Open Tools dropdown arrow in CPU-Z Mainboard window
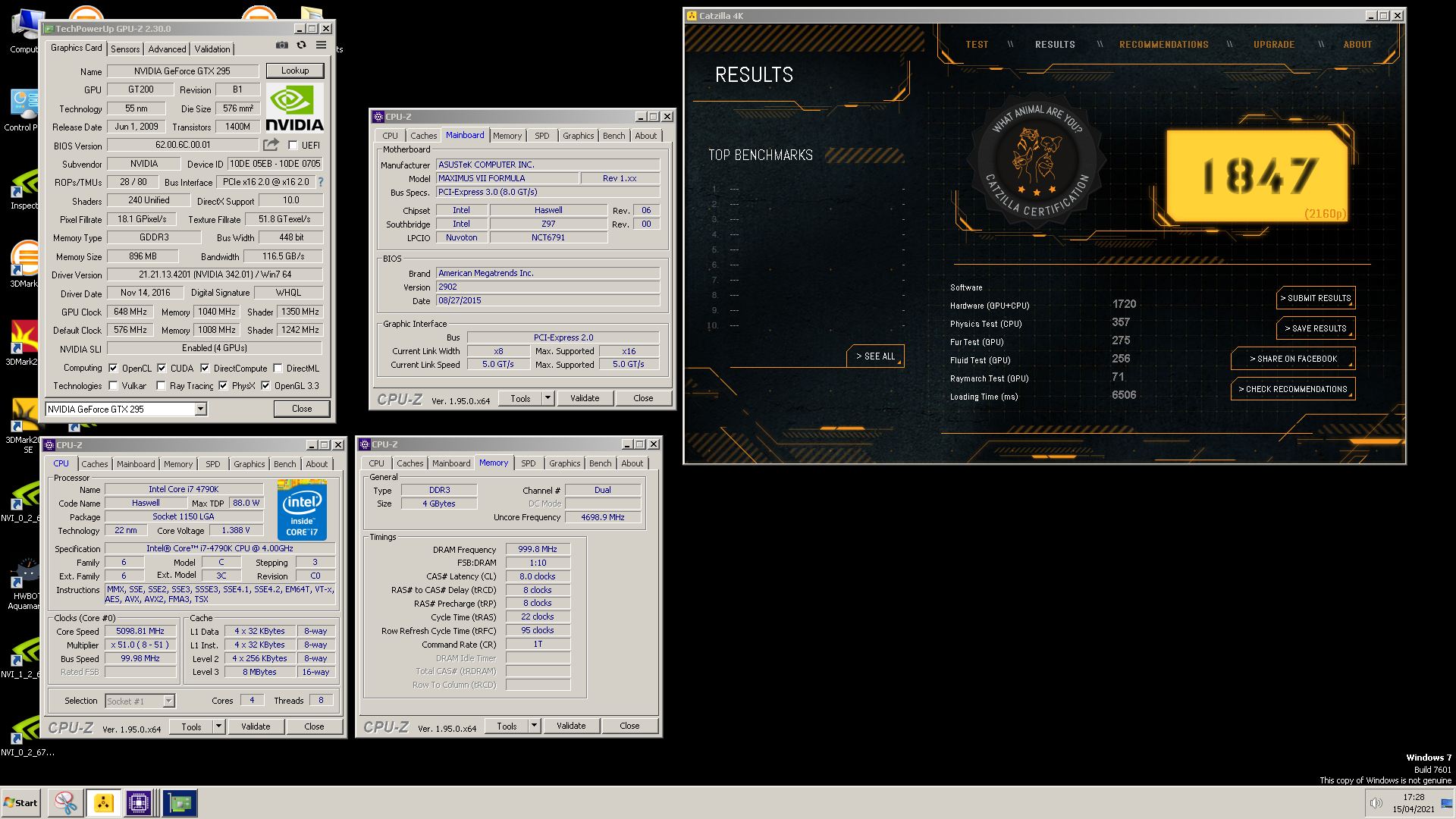The width and height of the screenshot is (1456, 819). tap(548, 398)
